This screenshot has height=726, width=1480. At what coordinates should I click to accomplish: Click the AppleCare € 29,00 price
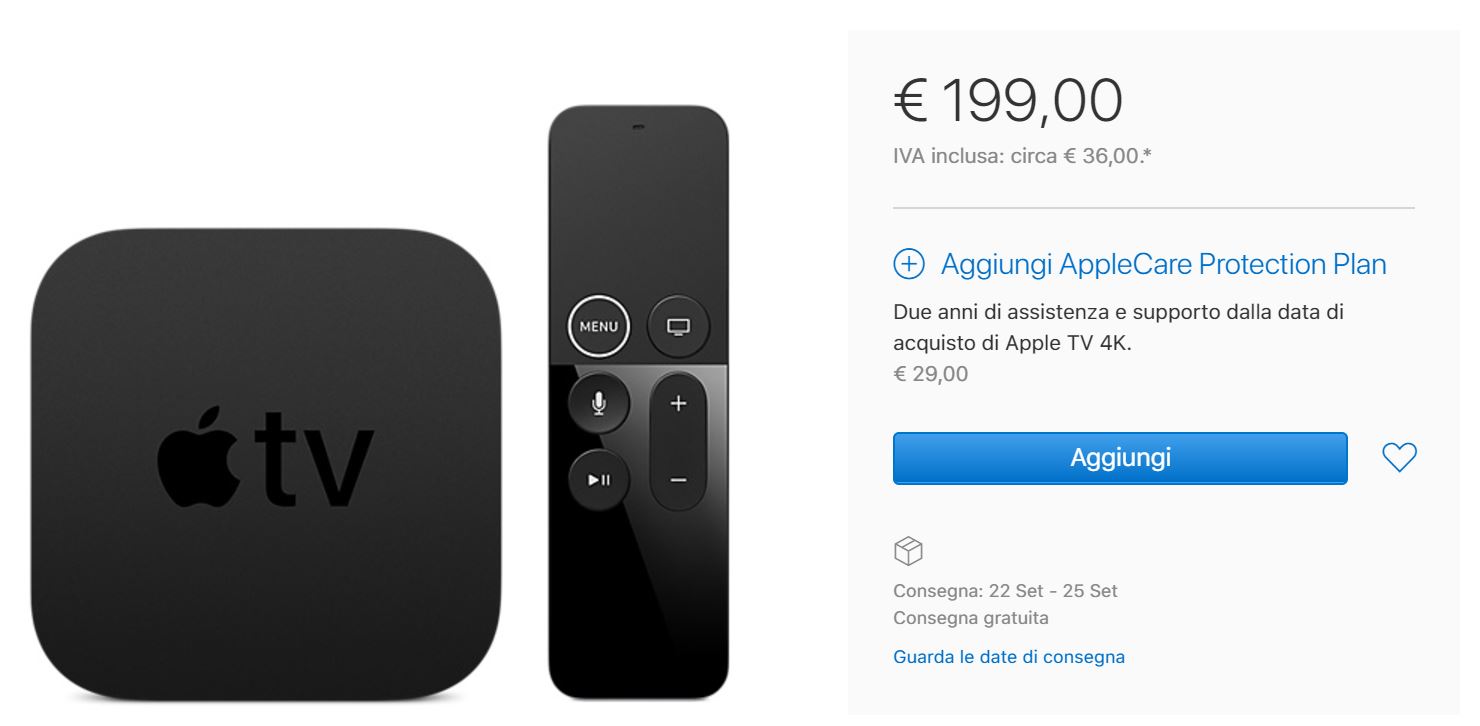[x=930, y=374]
